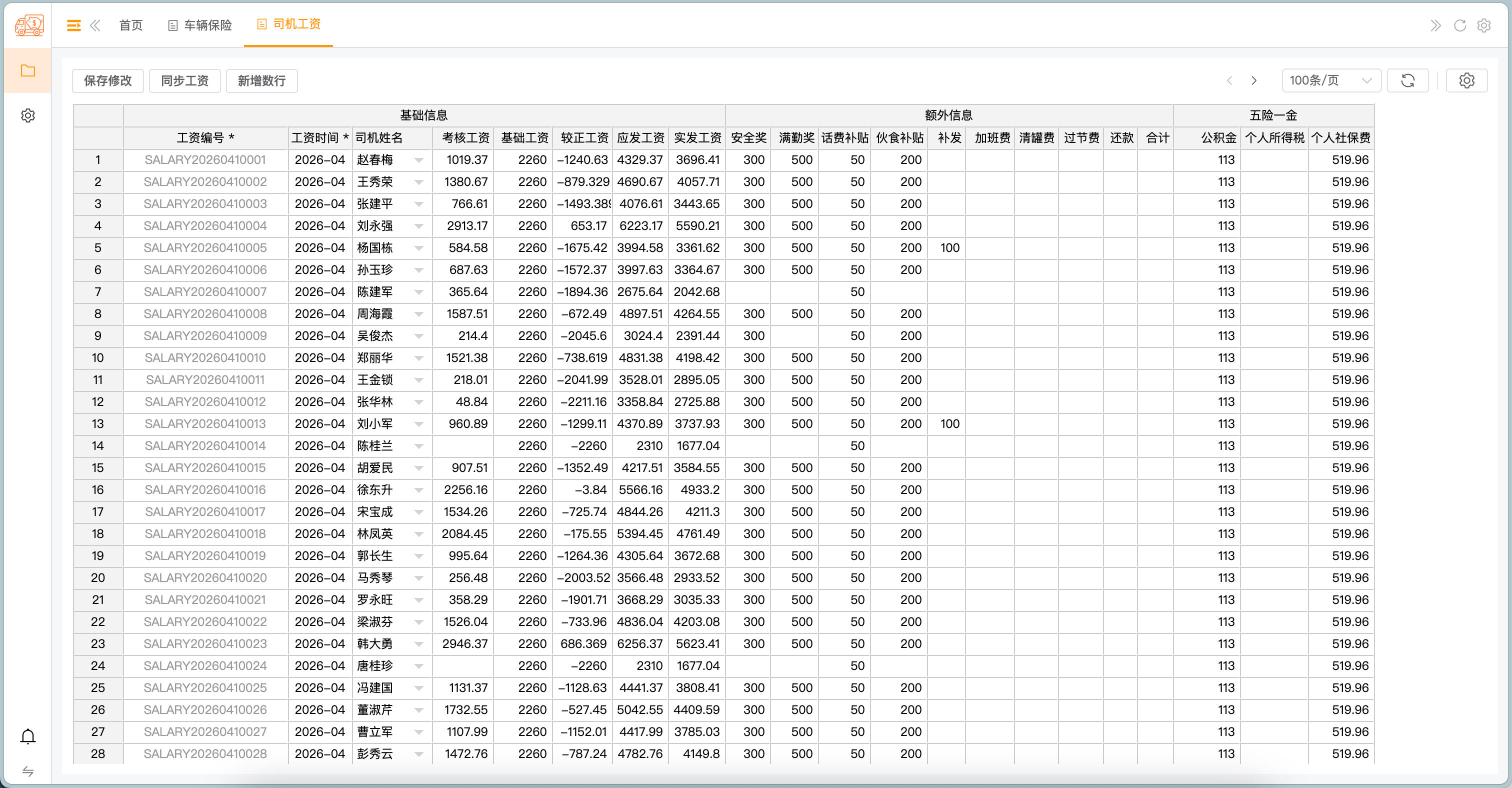1512x788 pixels.
Task: Open top-right global settings gear
Action: coord(1484,25)
